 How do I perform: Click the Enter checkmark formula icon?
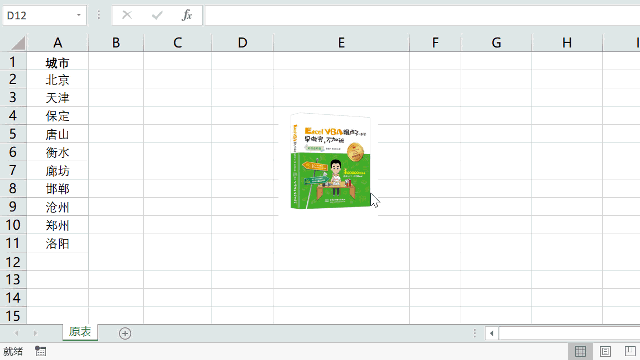[157, 16]
